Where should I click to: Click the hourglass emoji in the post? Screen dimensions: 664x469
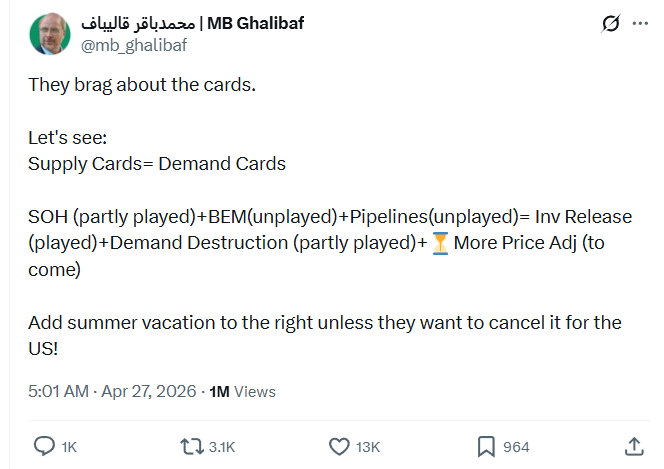point(438,244)
